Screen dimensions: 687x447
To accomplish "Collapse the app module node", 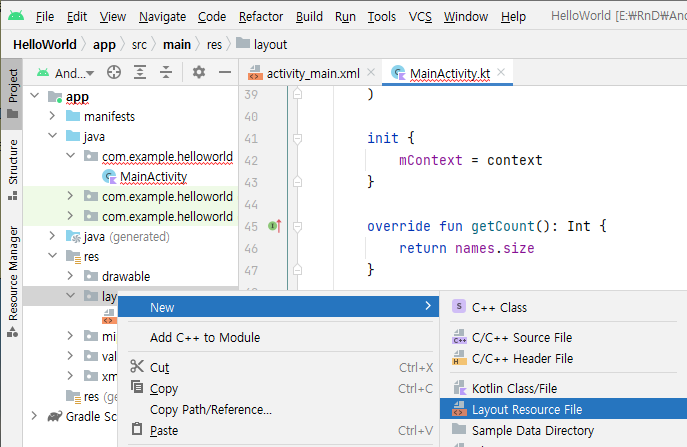I will pyautogui.click(x=35, y=96).
